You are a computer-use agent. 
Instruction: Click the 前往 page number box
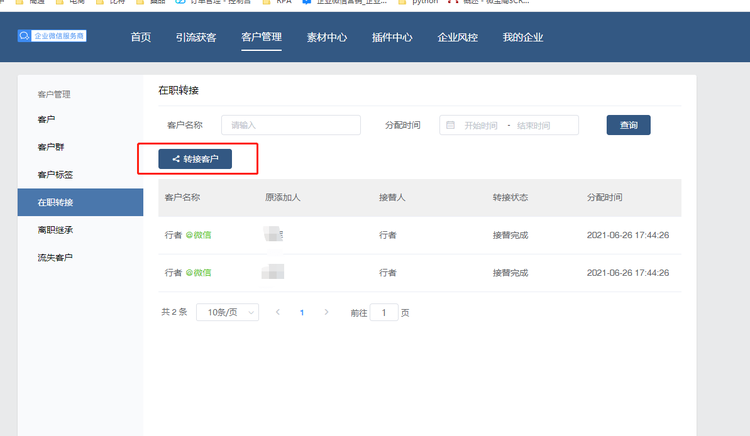[x=384, y=312]
